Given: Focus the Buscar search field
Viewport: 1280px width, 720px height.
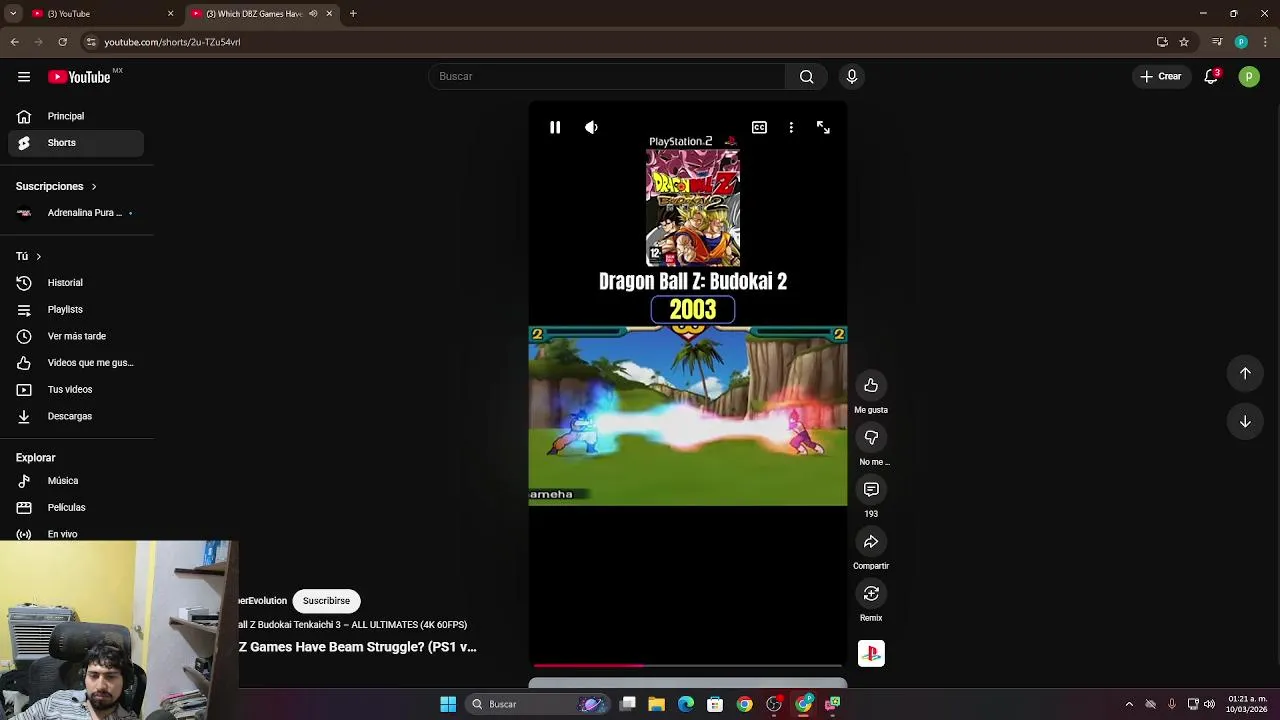Looking at the screenshot, I should pyautogui.click(x=607, y=76).
